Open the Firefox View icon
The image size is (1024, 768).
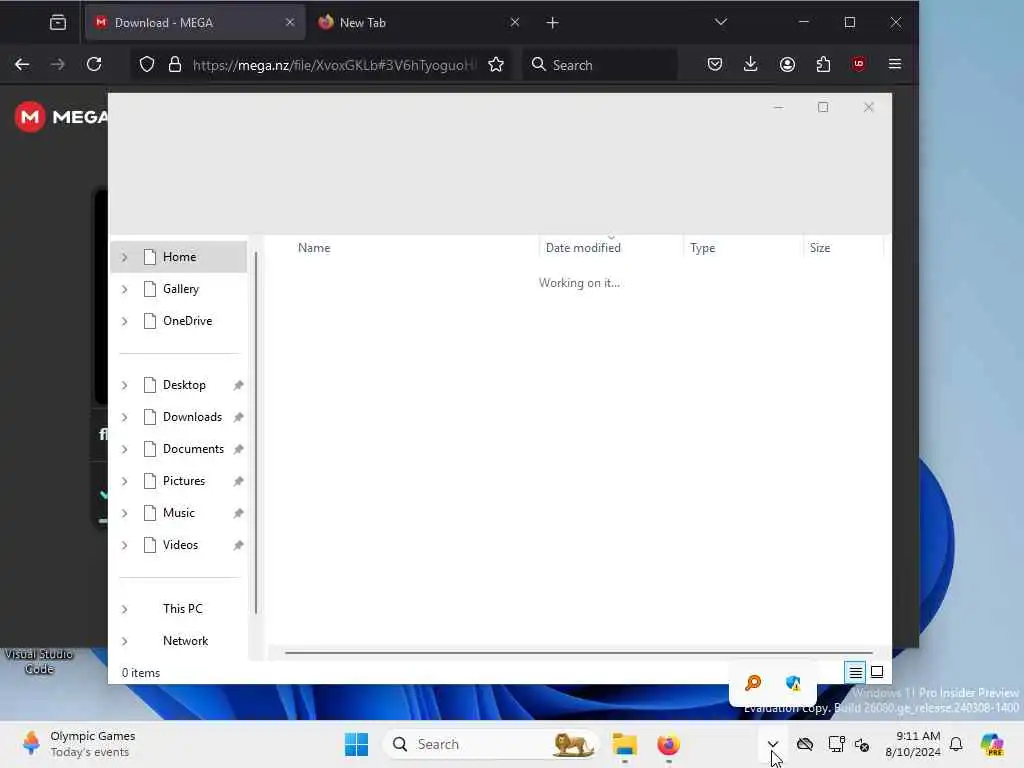(x=57, y=22)
